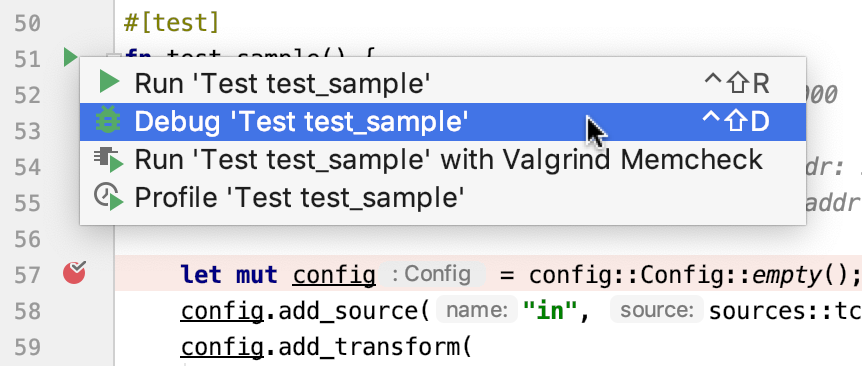Click the underlined config variable on line 57
The width and height of the screenshot is (862, 366).
click(333, 275)
